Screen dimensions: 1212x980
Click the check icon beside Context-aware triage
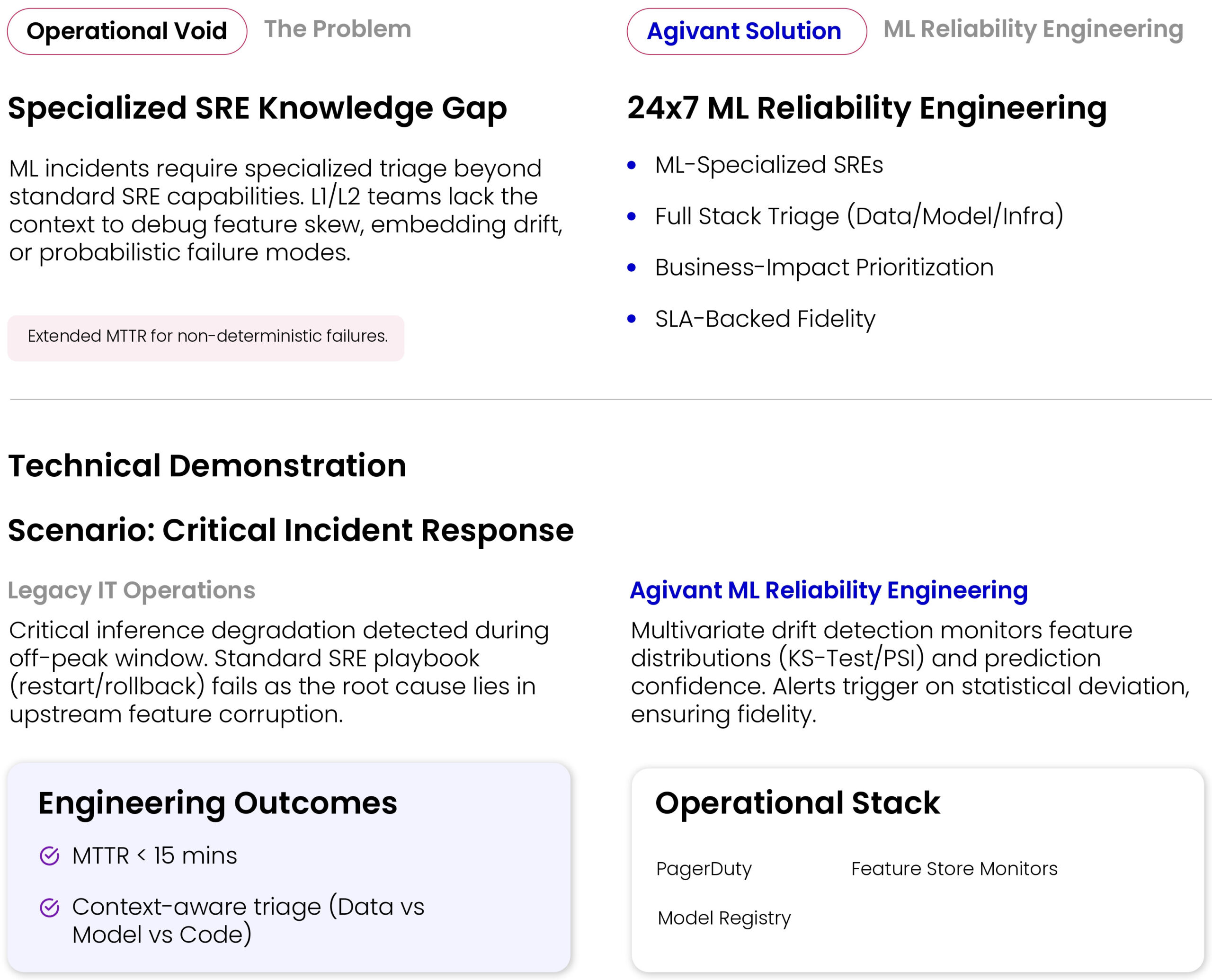(x=50, y=908)
